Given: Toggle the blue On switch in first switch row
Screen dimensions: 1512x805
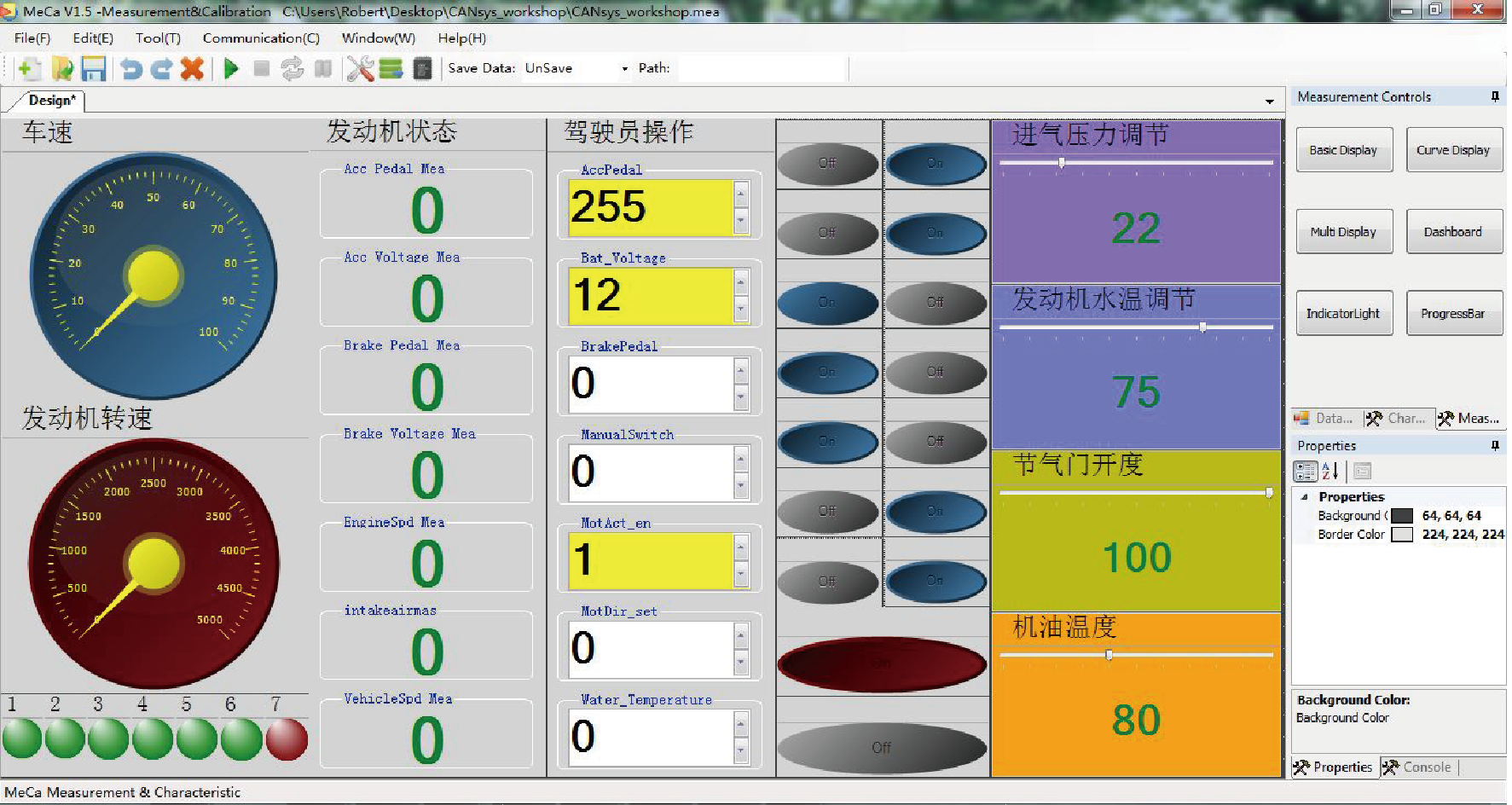Looking at the screenshot, I should pyautogui.click(x=936, y=163).
